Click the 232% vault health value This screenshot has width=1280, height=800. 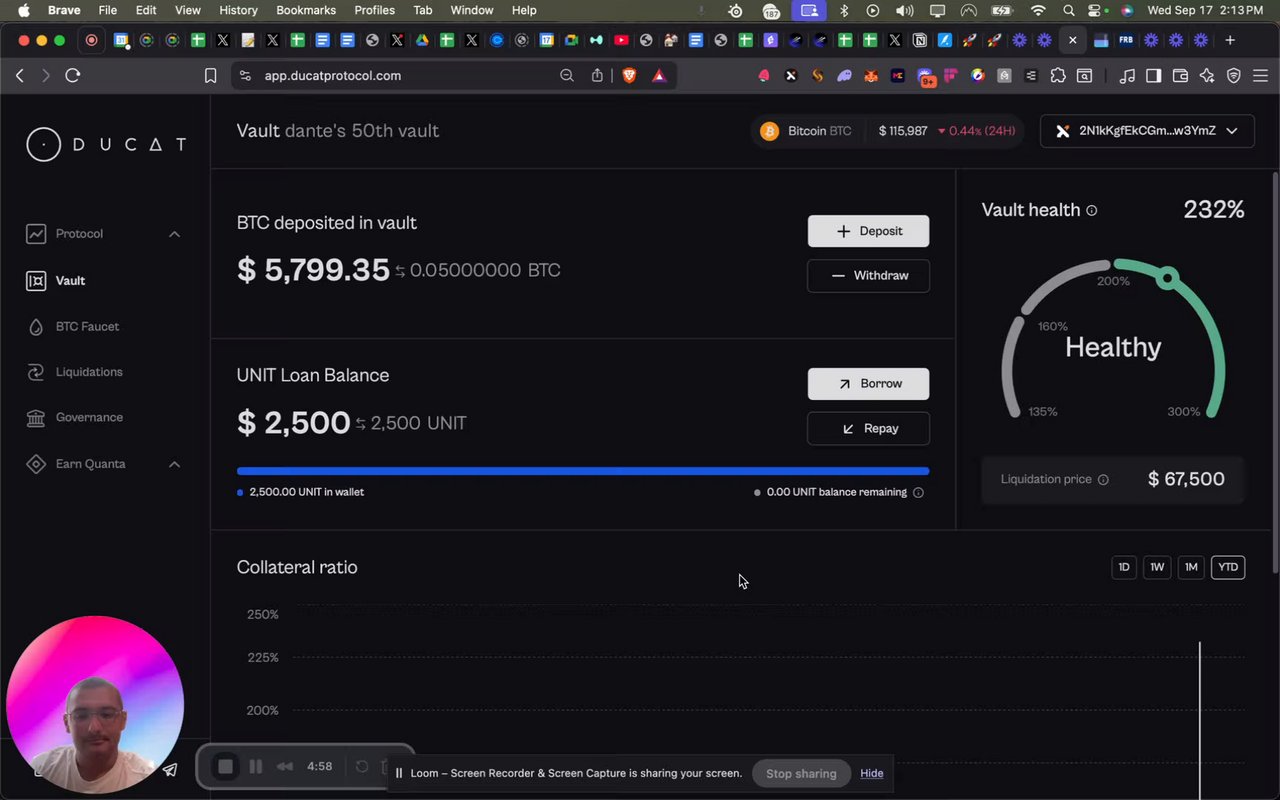tap(1214, 209)
